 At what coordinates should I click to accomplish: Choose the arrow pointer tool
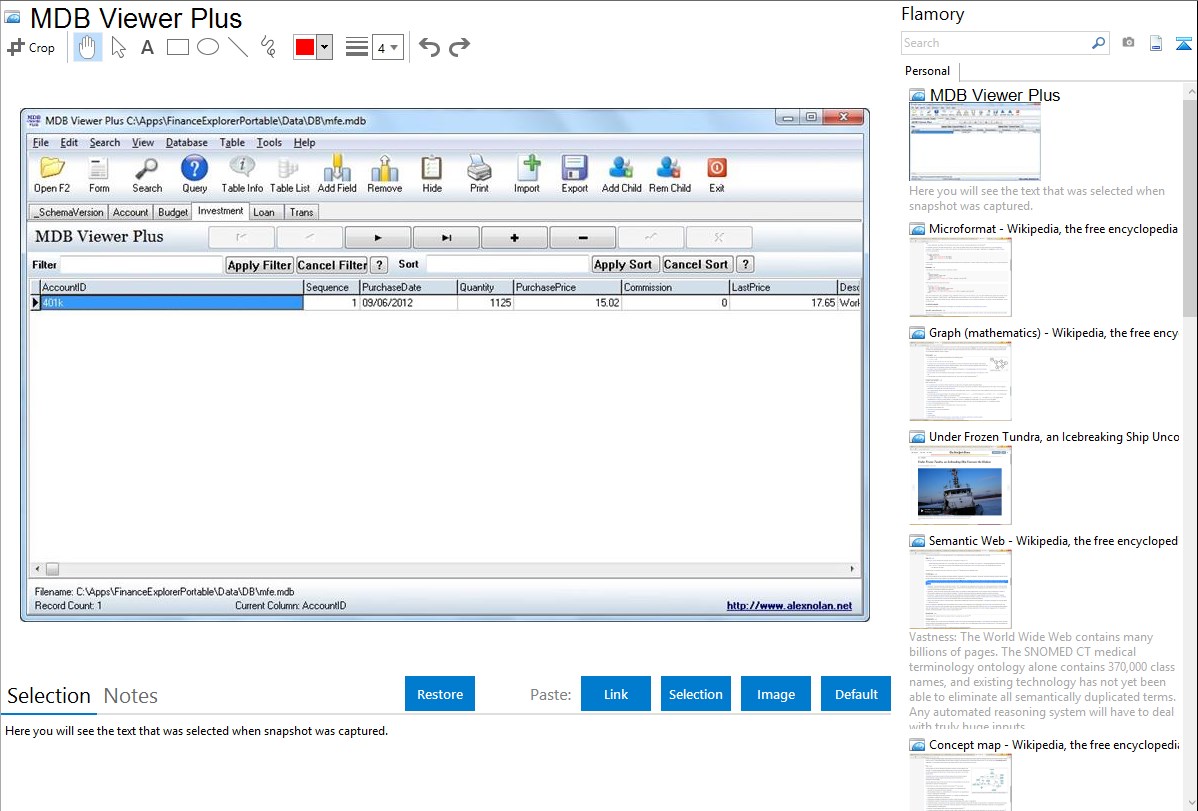pos(118,47)
